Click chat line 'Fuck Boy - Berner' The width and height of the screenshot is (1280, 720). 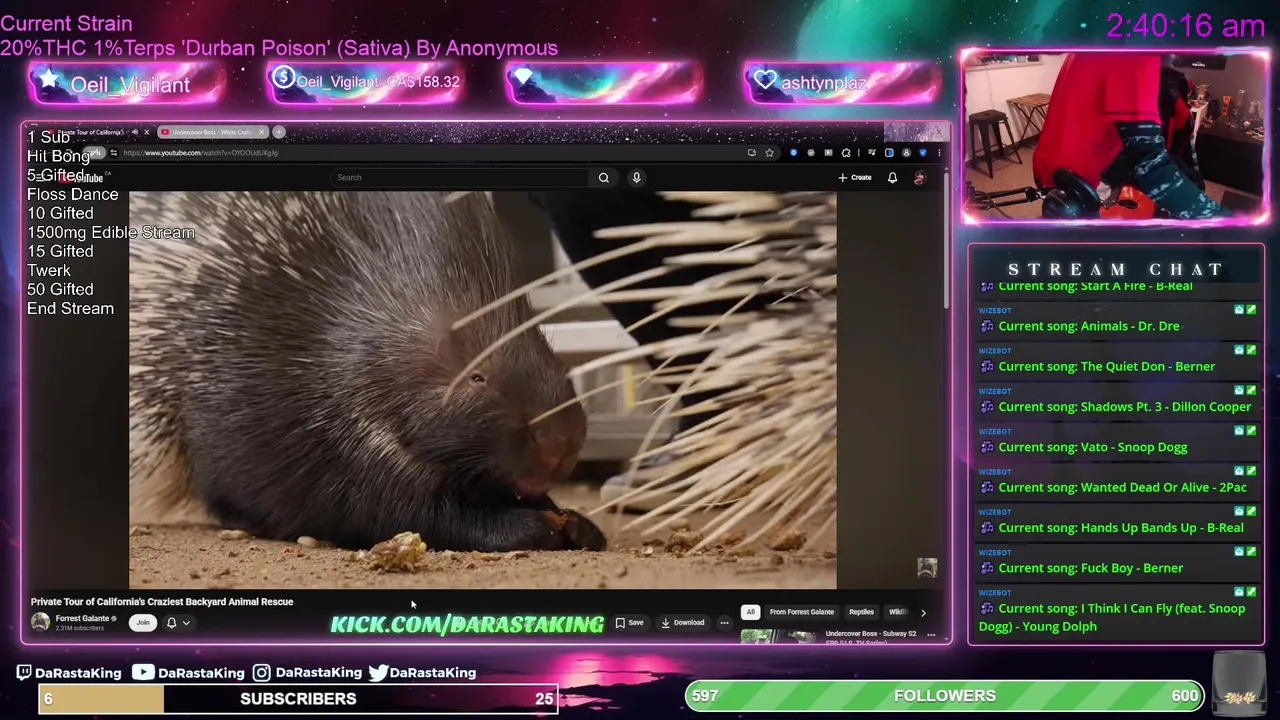pos(1091,568)
